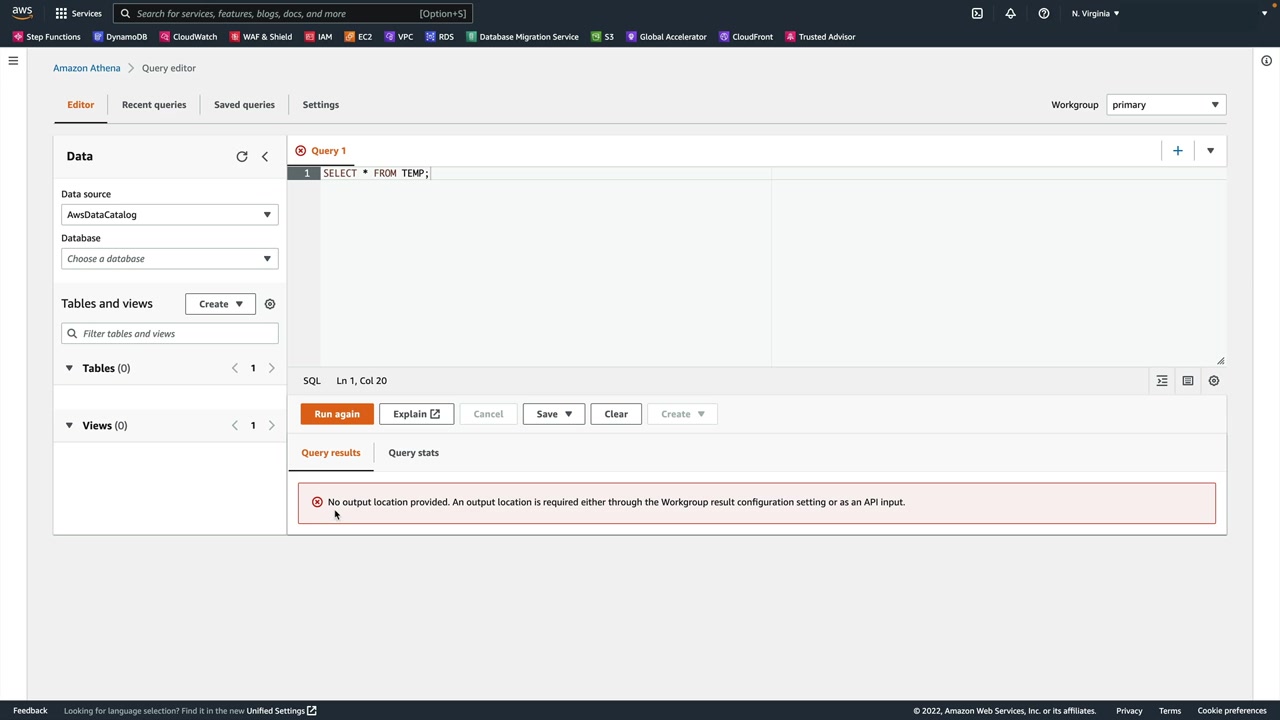Open Cookie preferences in footer
Screen dimensions: 1280x720
1232,711
